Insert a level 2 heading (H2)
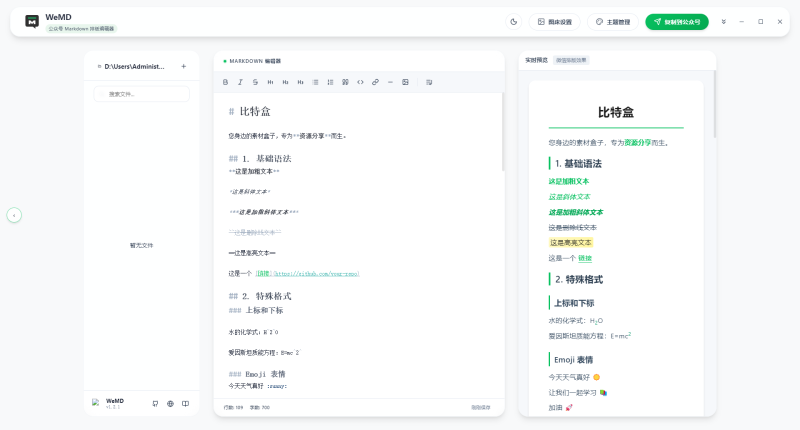The image size is (800, 430). point(285,82)
